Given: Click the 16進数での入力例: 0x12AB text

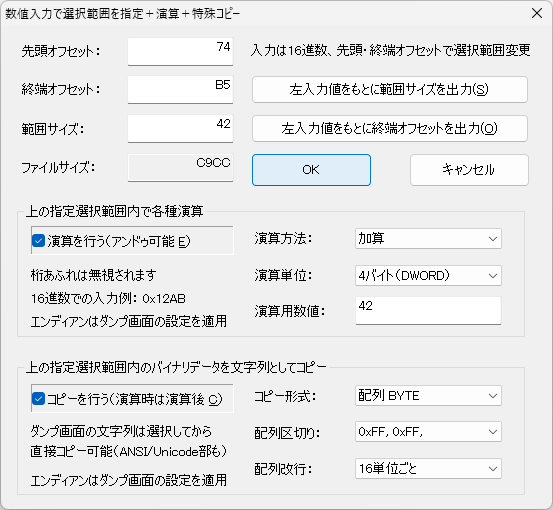Looking at the screenshot, I should coord(108,299).
